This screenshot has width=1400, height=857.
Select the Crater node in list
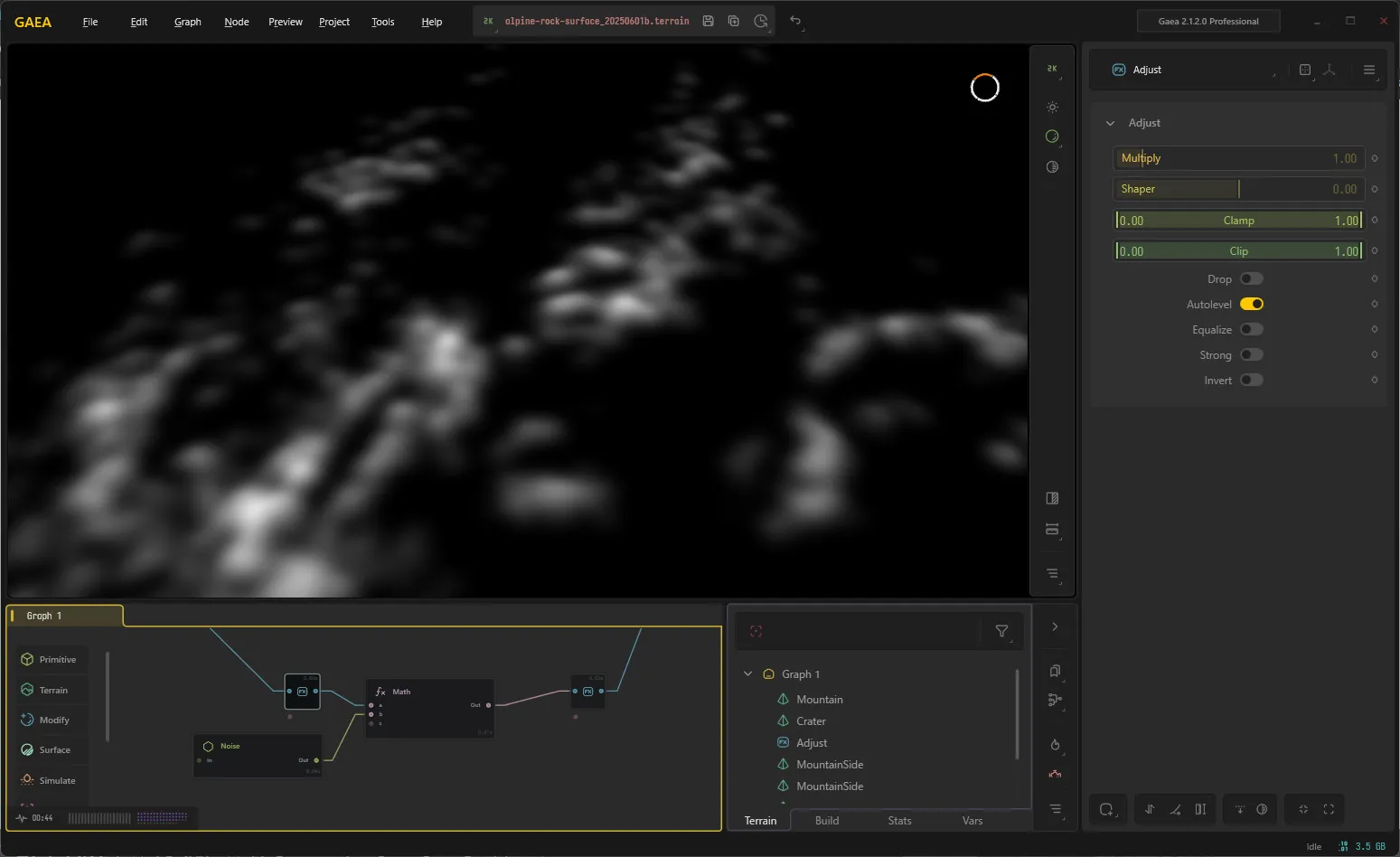pyautogui.click(x=811, y=720)
